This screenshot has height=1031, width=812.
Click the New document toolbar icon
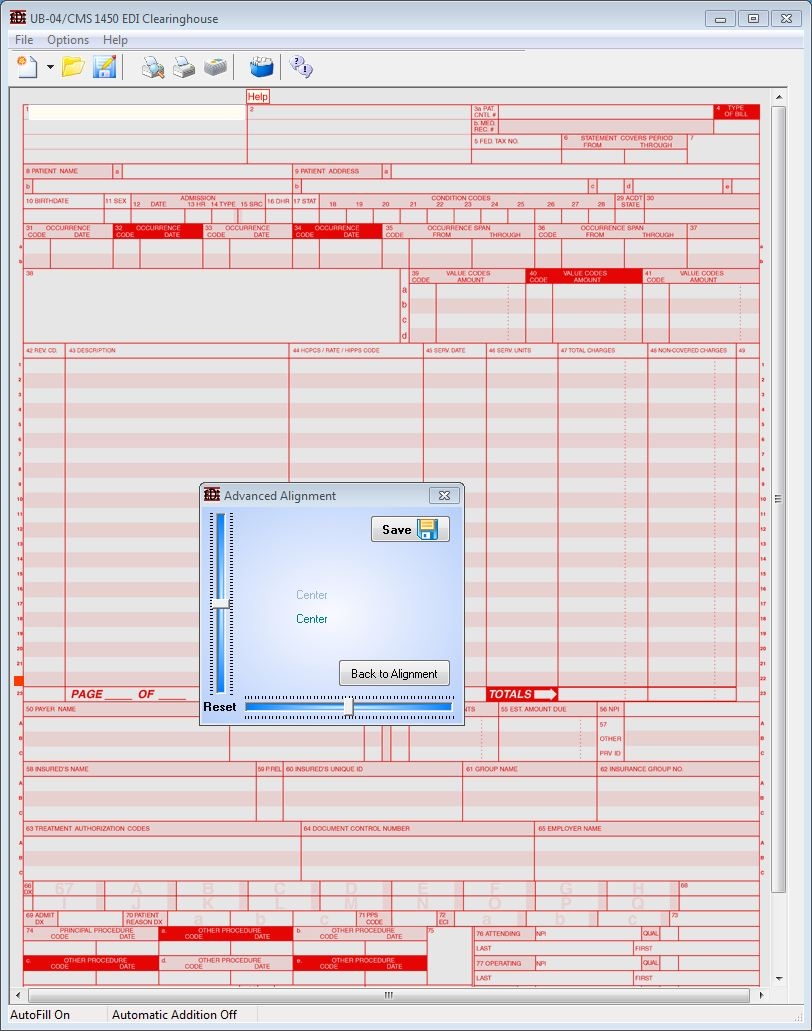(26, 67)
